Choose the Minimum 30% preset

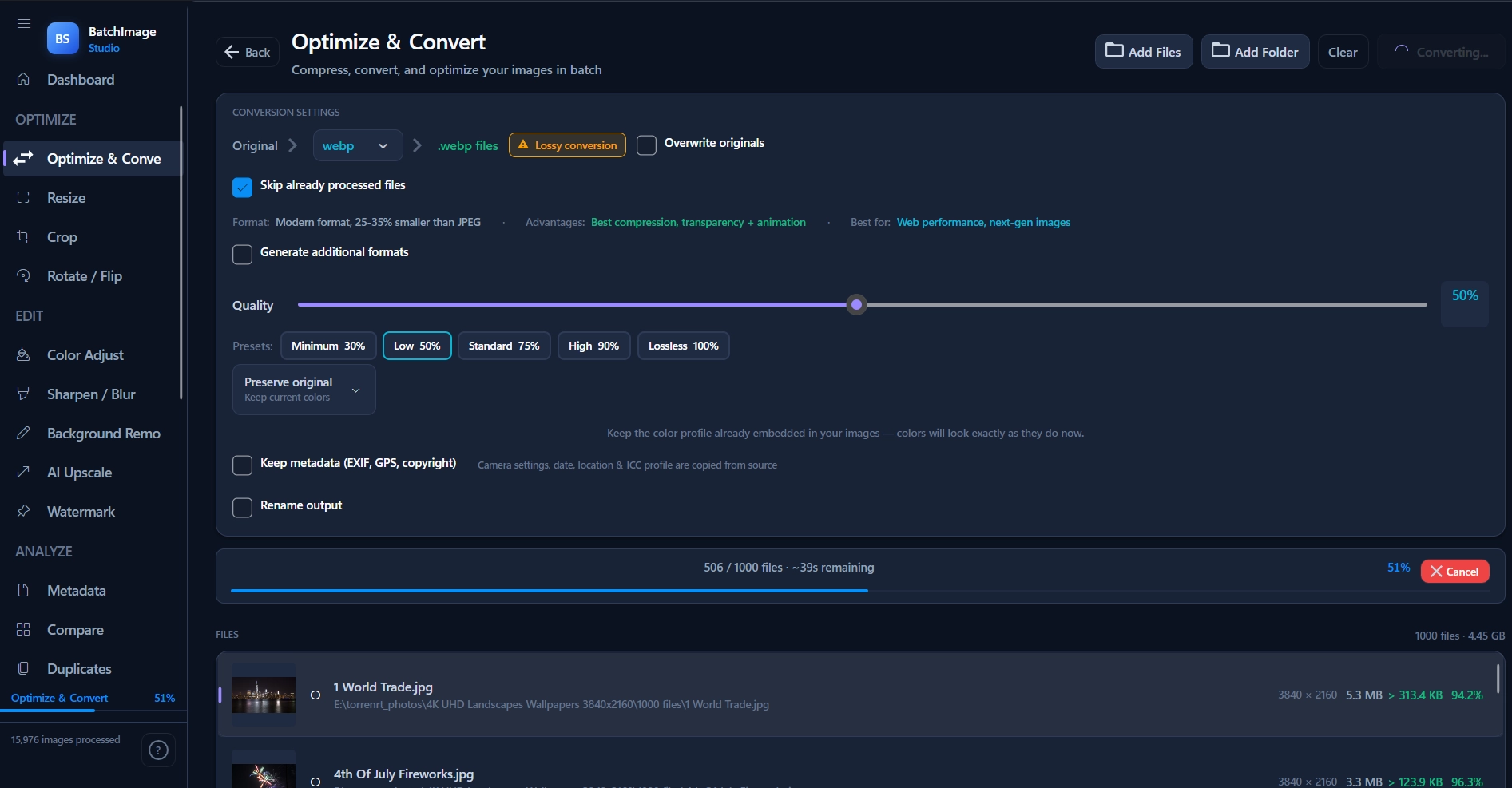(328, 346)
